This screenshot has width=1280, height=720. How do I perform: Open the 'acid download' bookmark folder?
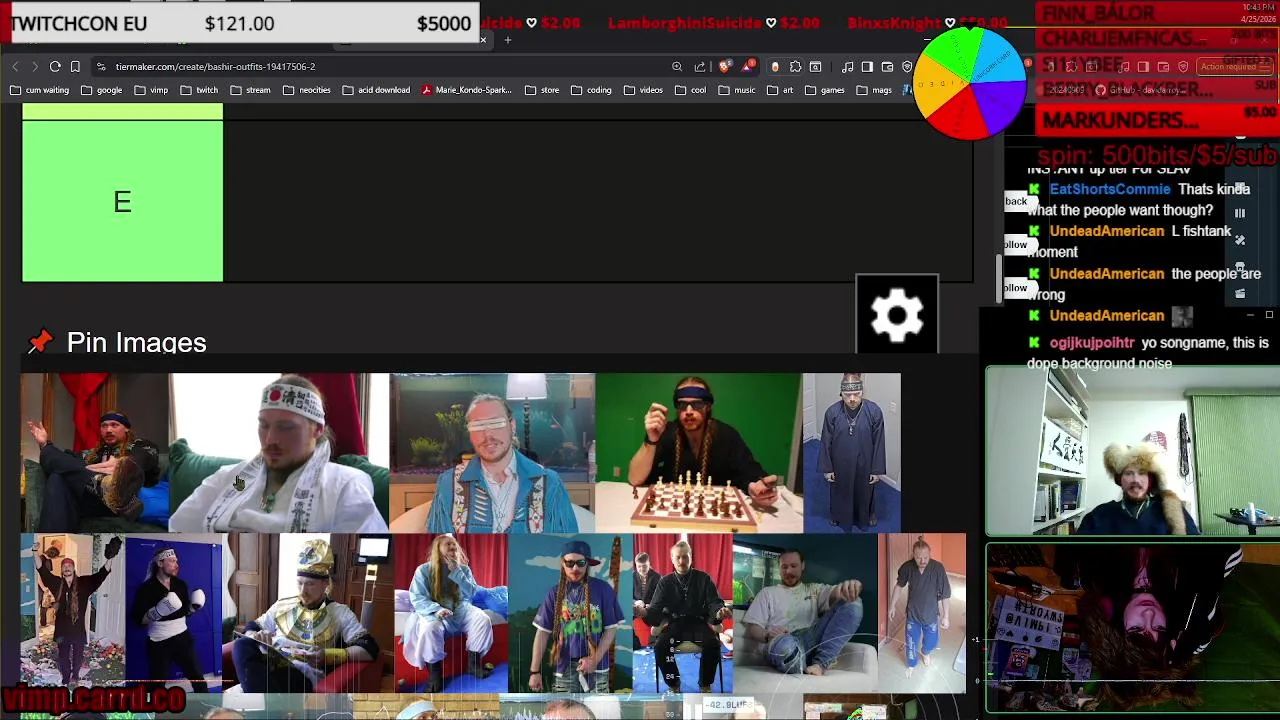point(375,90)
